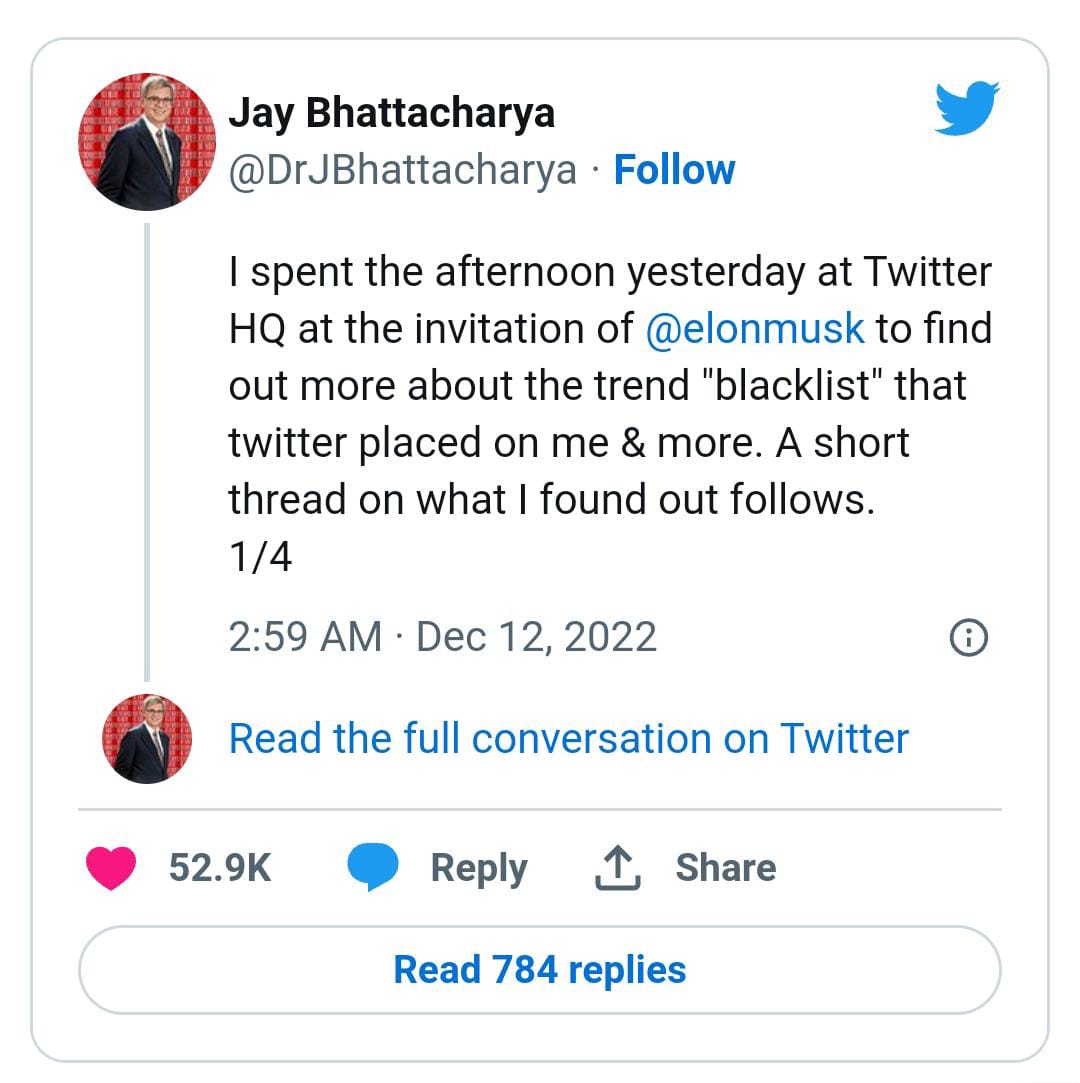Click the tweet text mentioning trend "blacklist"

(598, 385)
